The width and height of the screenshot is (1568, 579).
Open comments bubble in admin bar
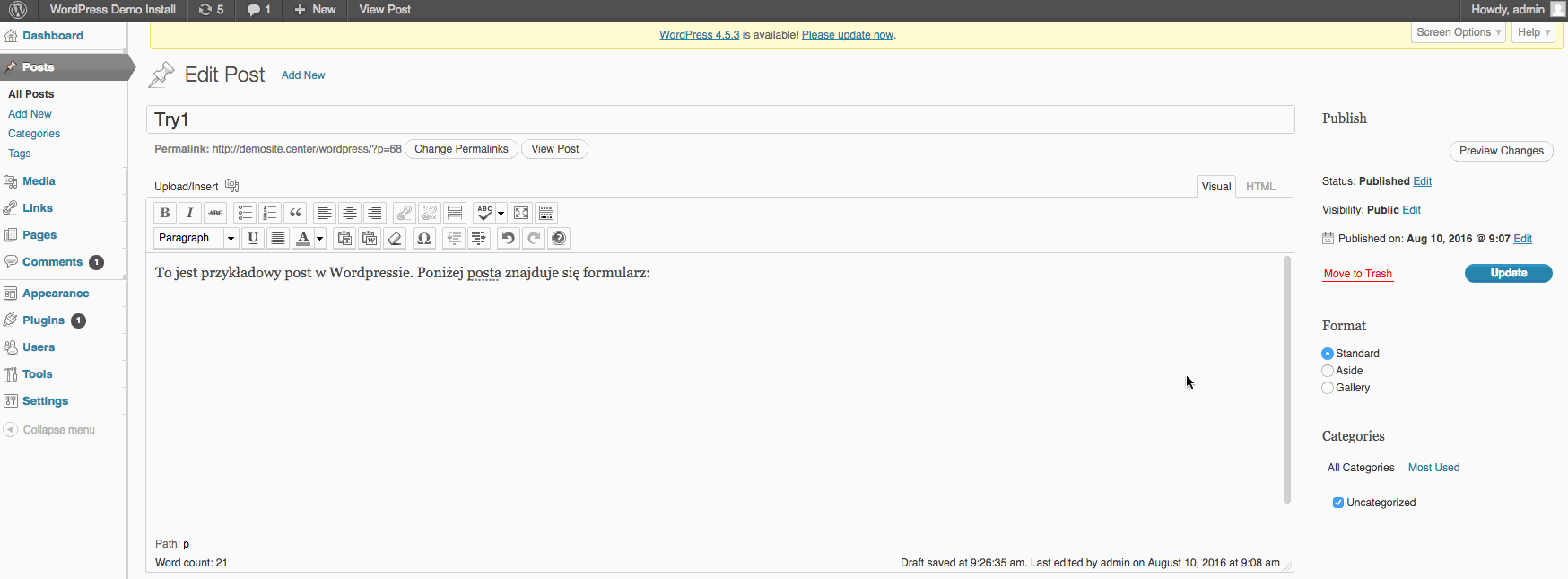coord(259,10)
